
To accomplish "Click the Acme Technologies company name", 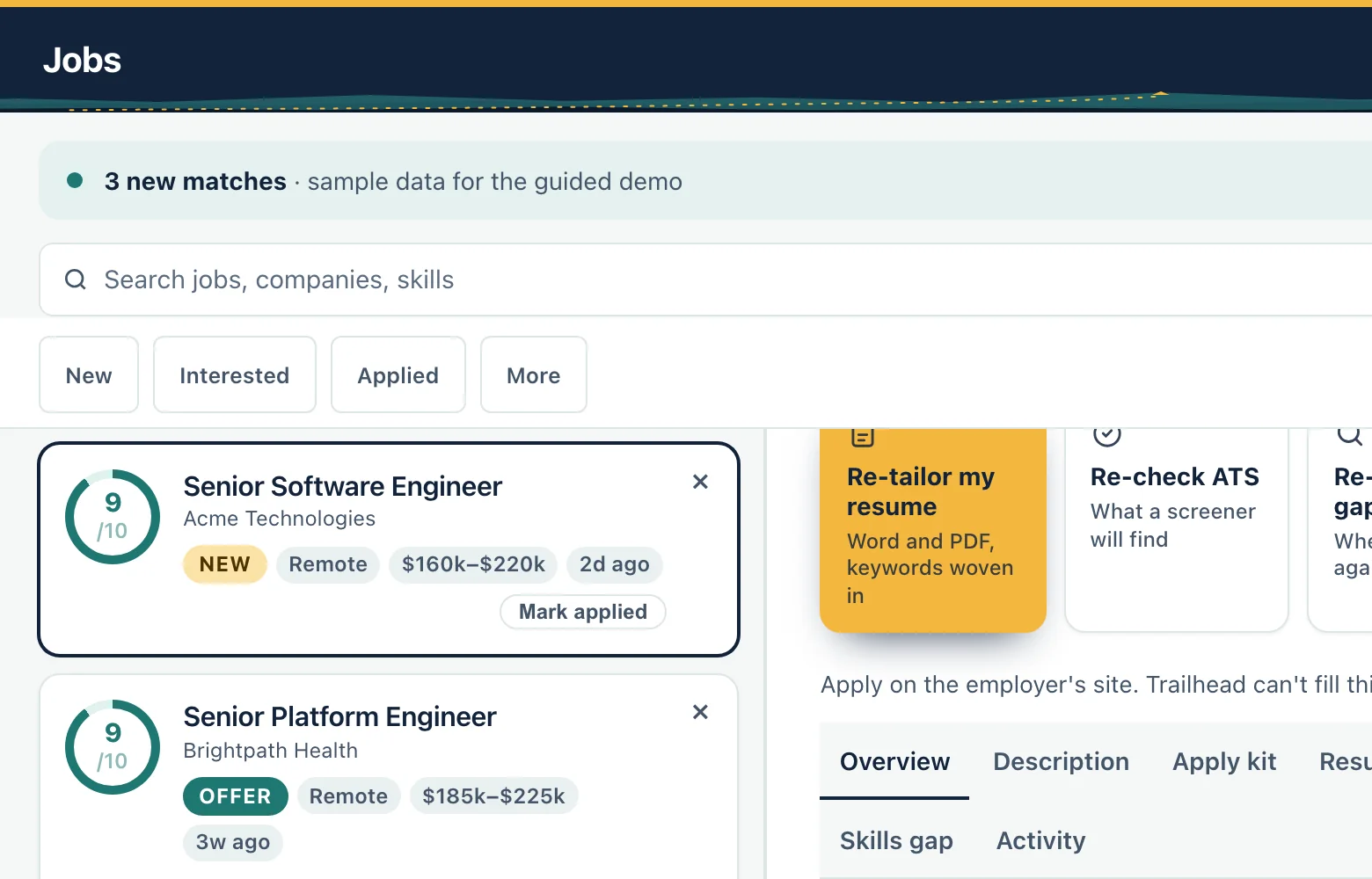I will click(280, 519).
